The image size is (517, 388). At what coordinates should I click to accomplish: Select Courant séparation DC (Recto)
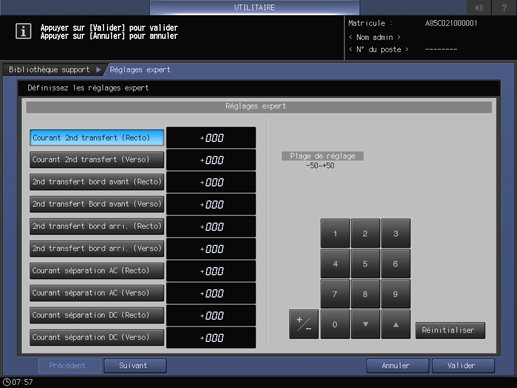(97, 315)
